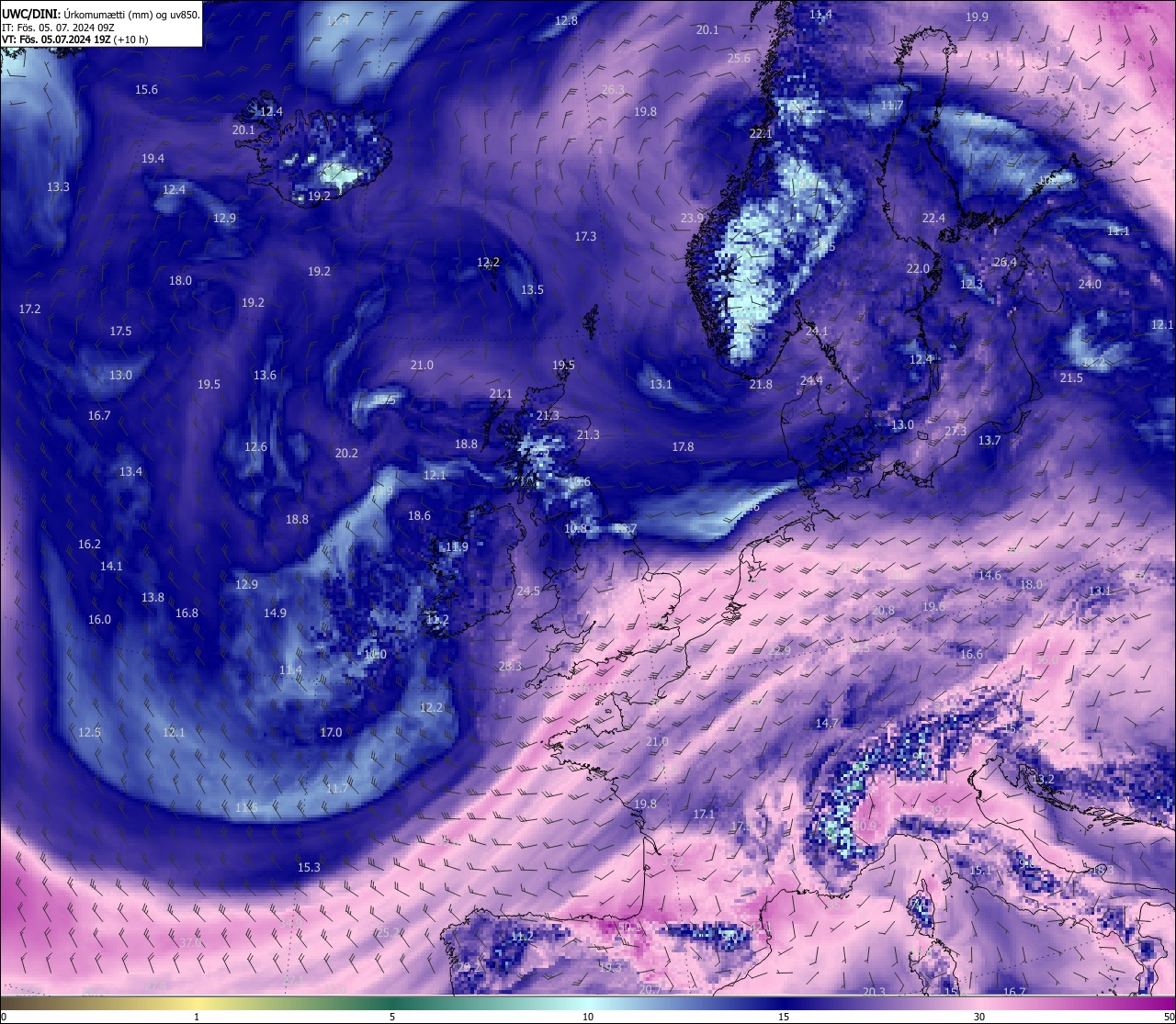This screenshot has height=1024, width=1176.
Task: Click the map value 14.6
Action: 989,575
